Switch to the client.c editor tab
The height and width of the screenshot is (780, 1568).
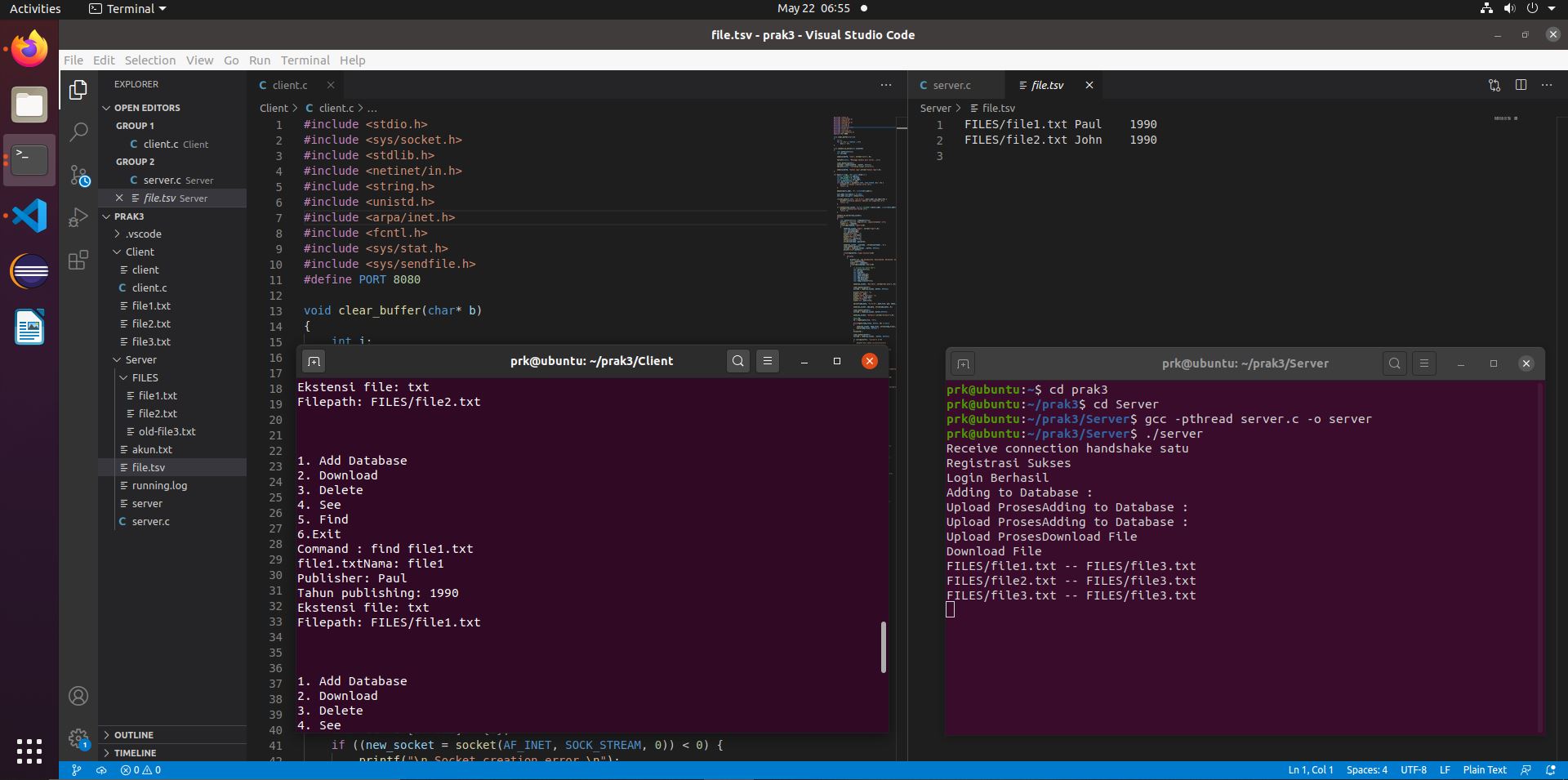[x=290, y=85]
